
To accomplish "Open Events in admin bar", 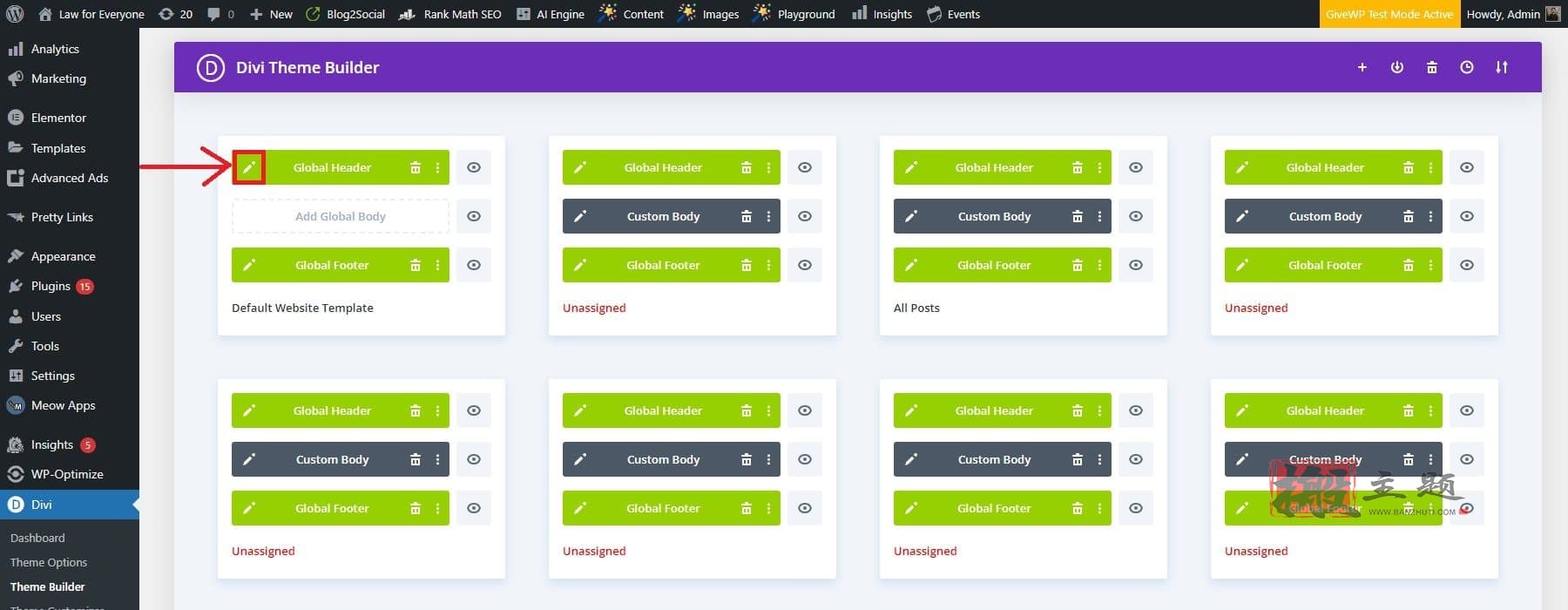I will tap(953, 14).
